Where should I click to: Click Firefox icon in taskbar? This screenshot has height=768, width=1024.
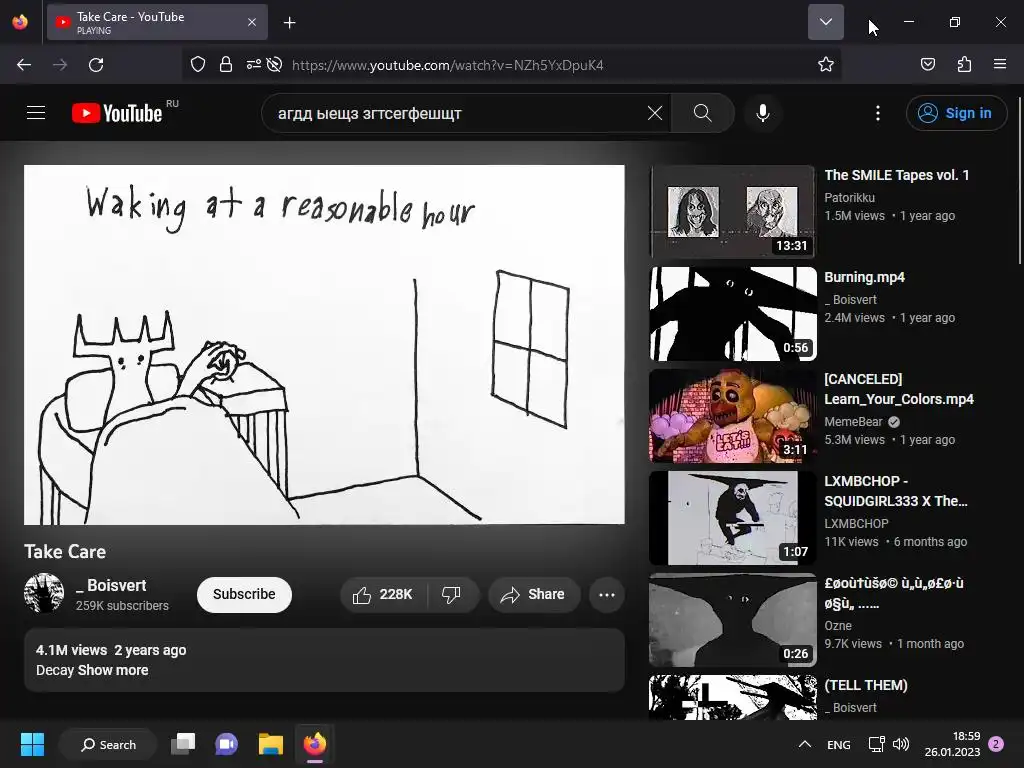[315, 744]
